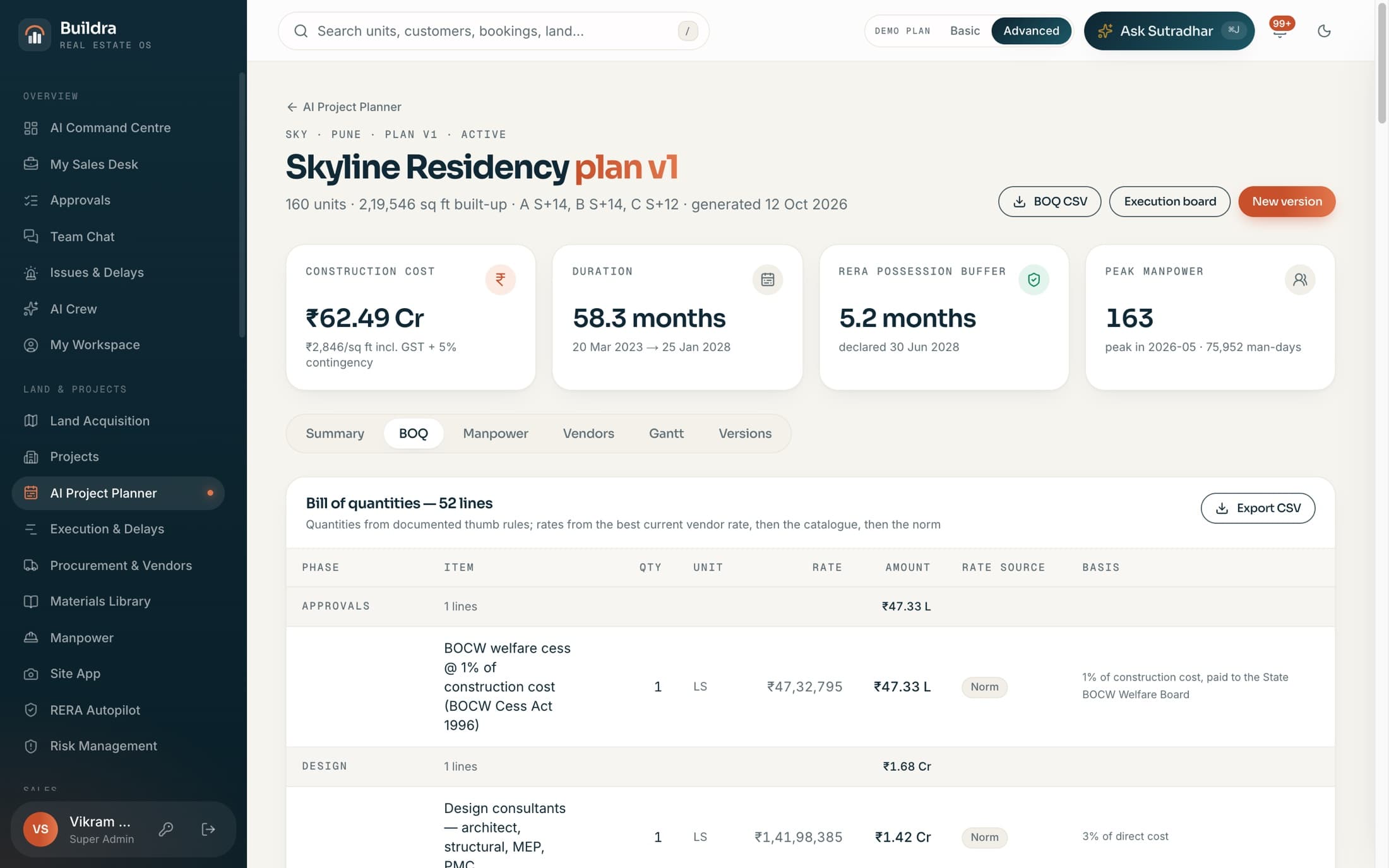Open Procurement & Vendors in sidebar
Image resolution: width=1389 pixels, height=868 pixels.
[x=118, y=566]
